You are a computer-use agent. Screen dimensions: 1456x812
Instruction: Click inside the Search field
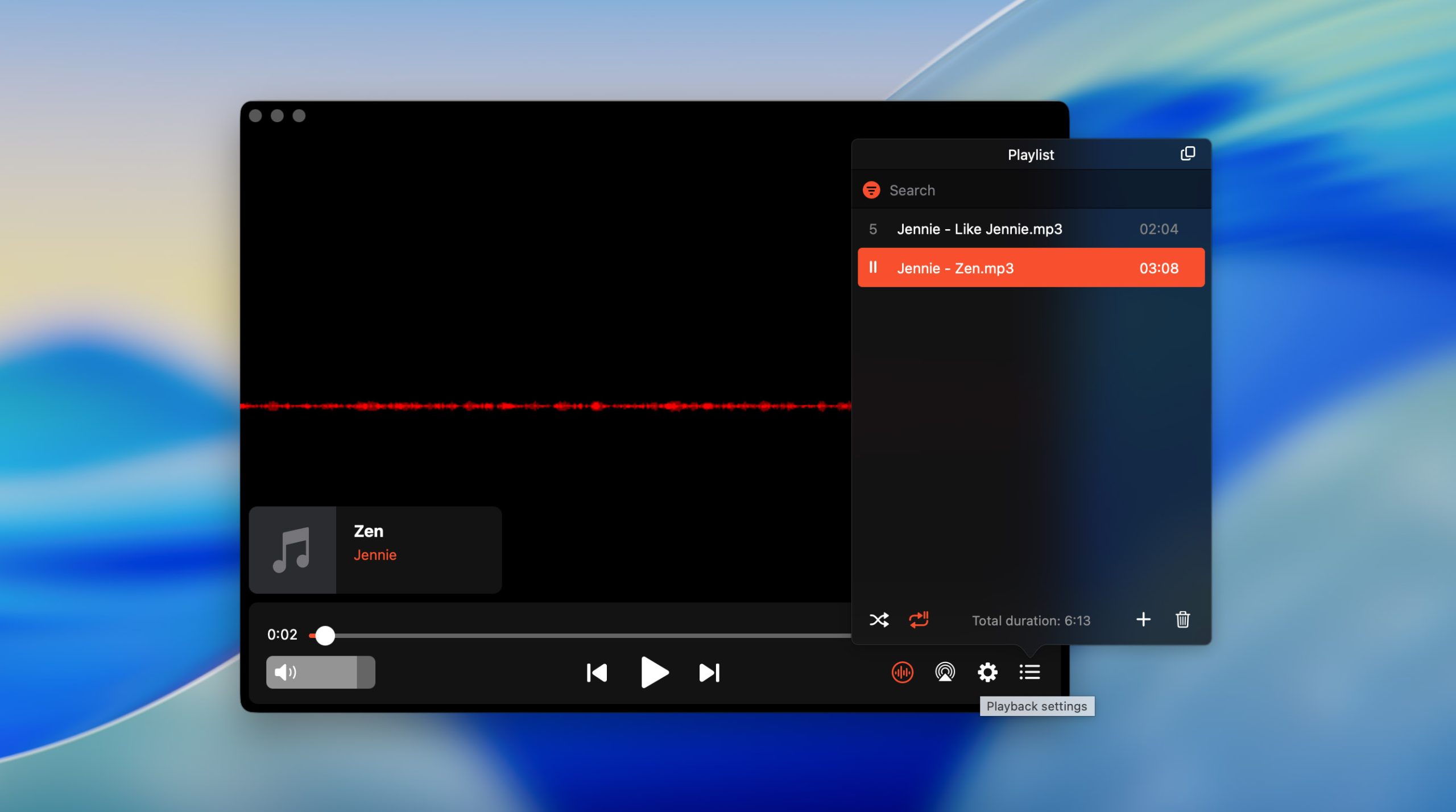pos(967,190)
